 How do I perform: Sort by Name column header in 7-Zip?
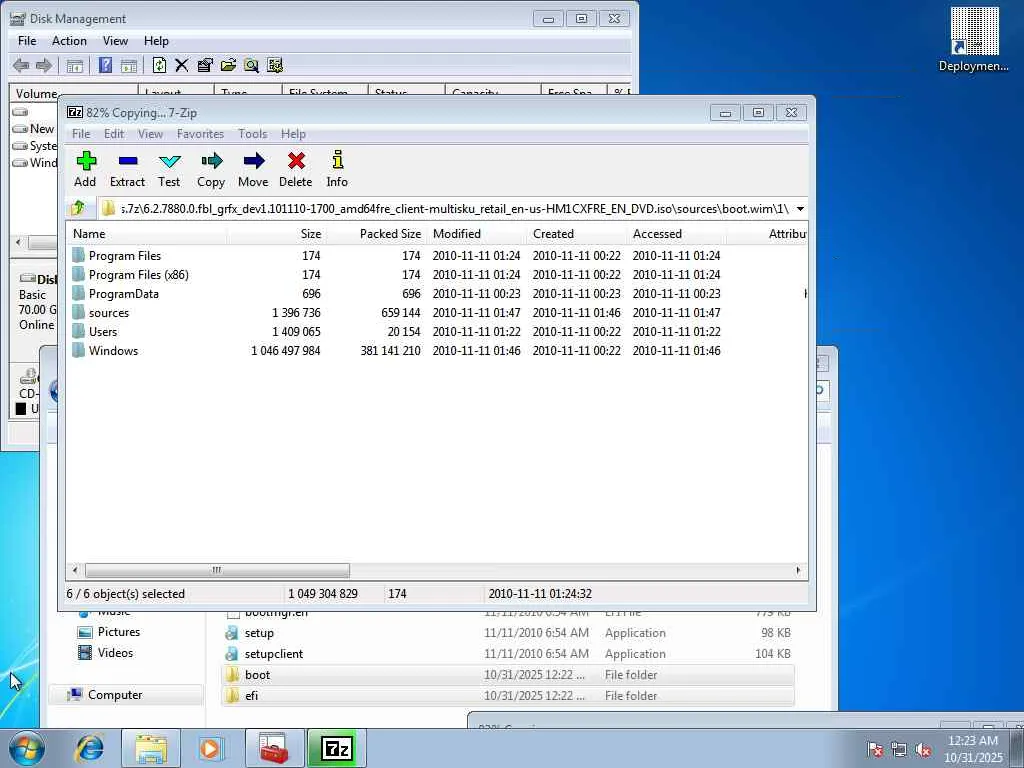click(146, 233)
